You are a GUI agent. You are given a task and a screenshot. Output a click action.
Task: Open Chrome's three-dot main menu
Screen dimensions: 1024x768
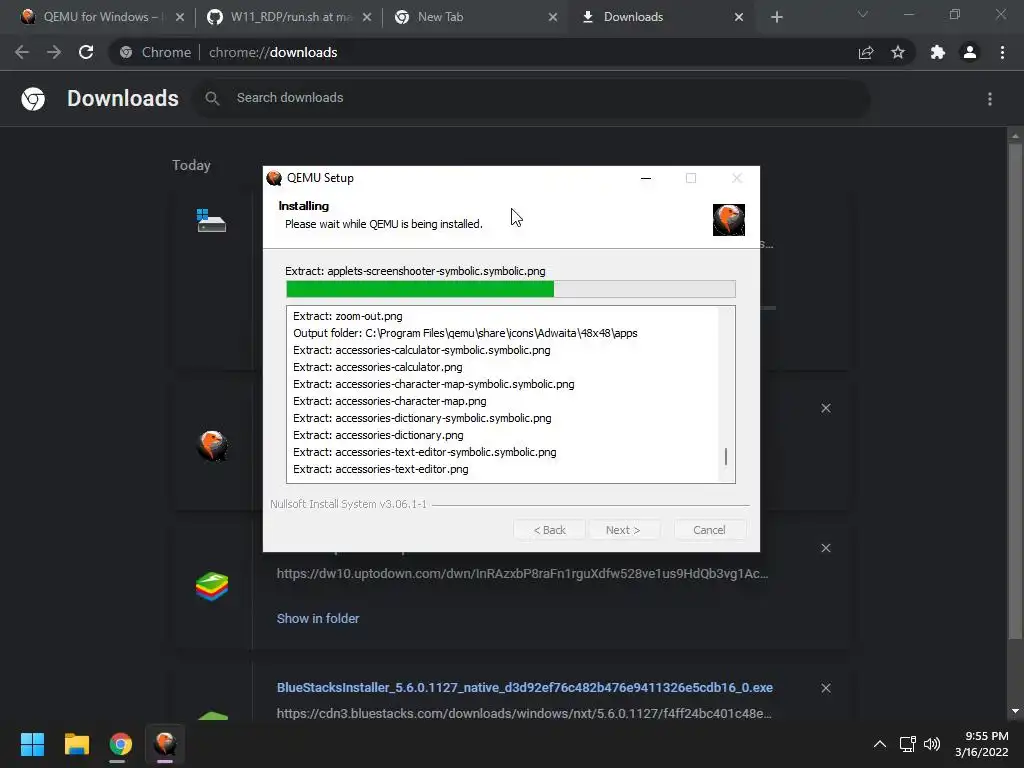1002,52
